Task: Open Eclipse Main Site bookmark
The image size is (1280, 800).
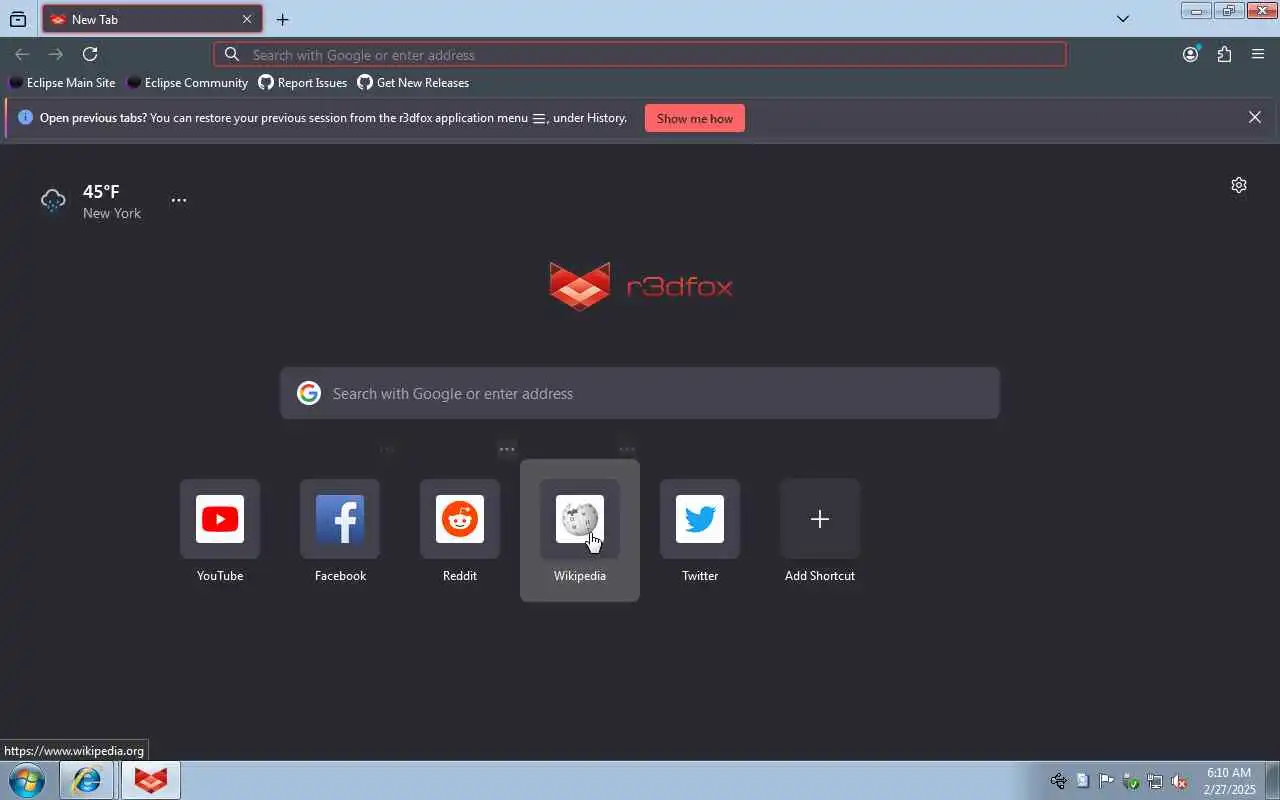Action: (62, 83)
